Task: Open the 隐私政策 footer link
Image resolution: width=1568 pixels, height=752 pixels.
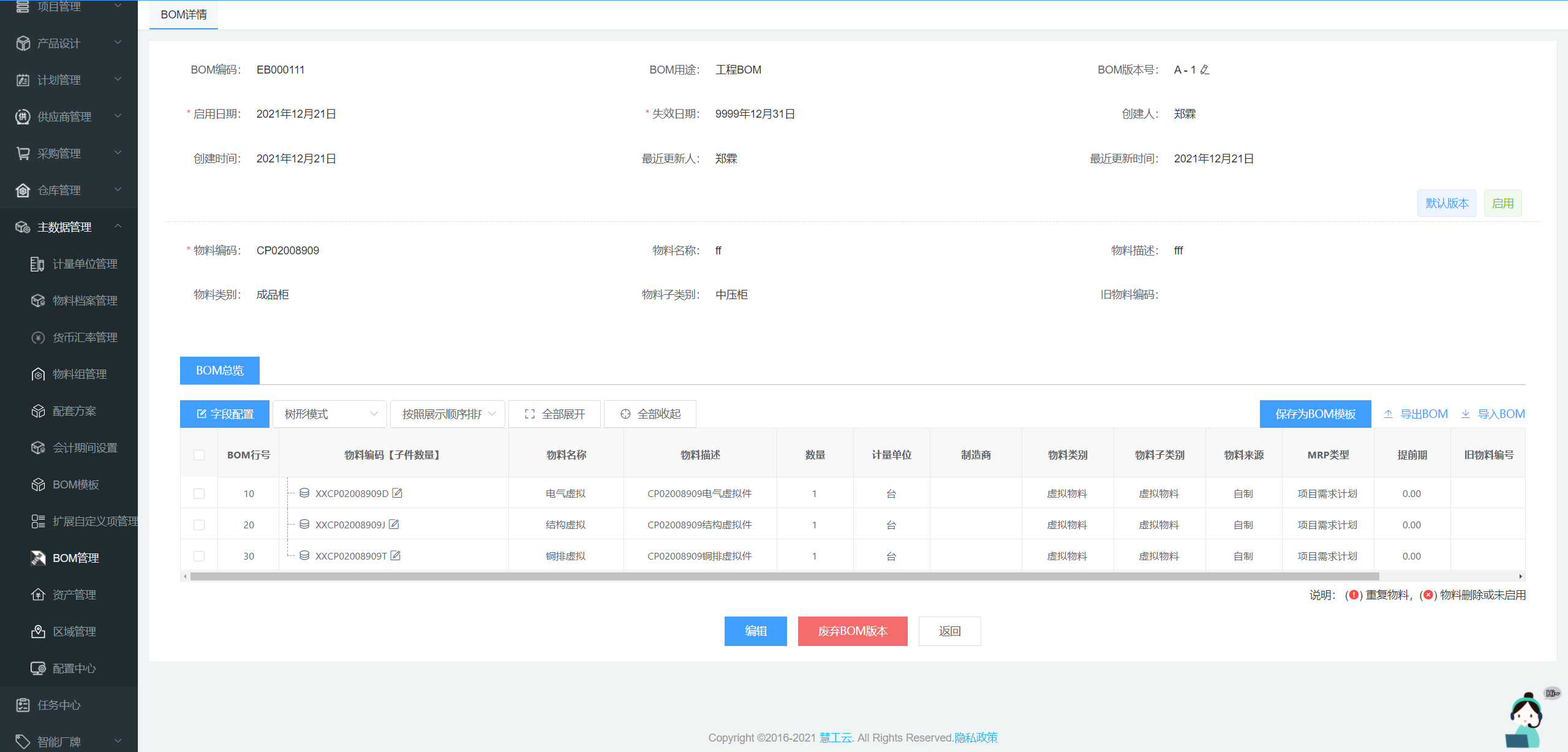Action: tap(976, 738)
